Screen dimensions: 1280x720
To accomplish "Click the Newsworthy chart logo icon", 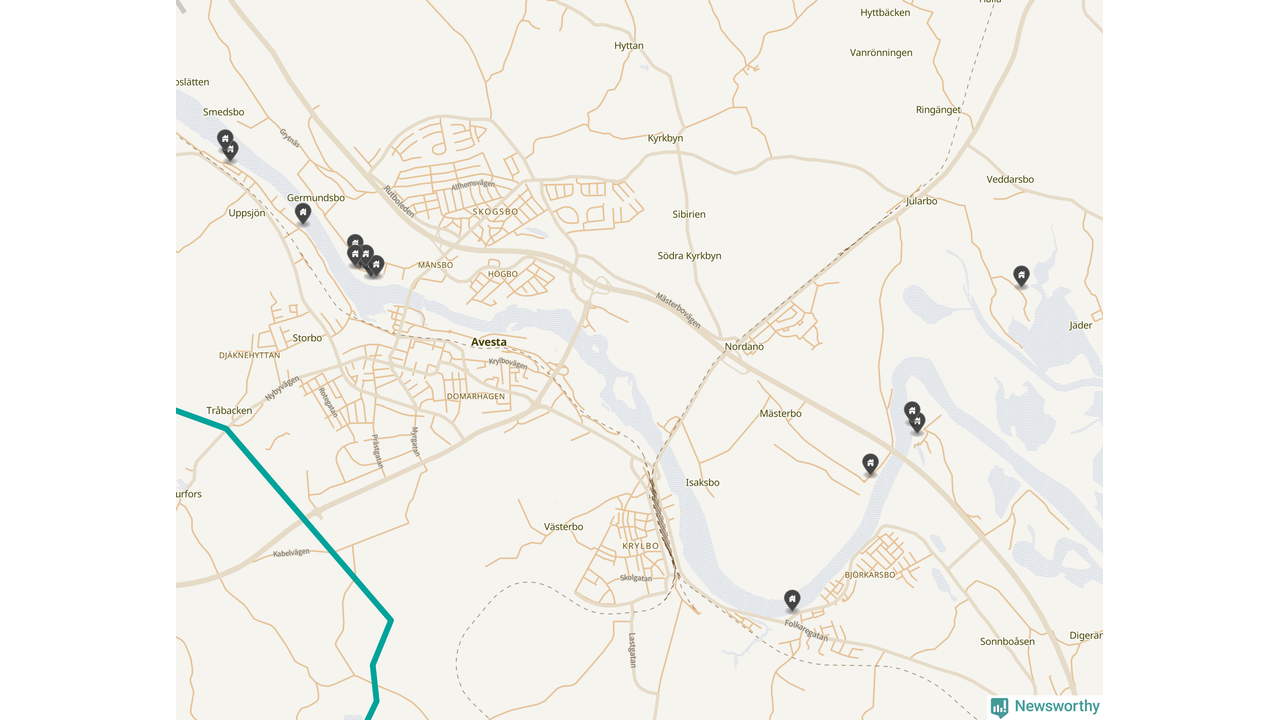I will pos(1000,707).
